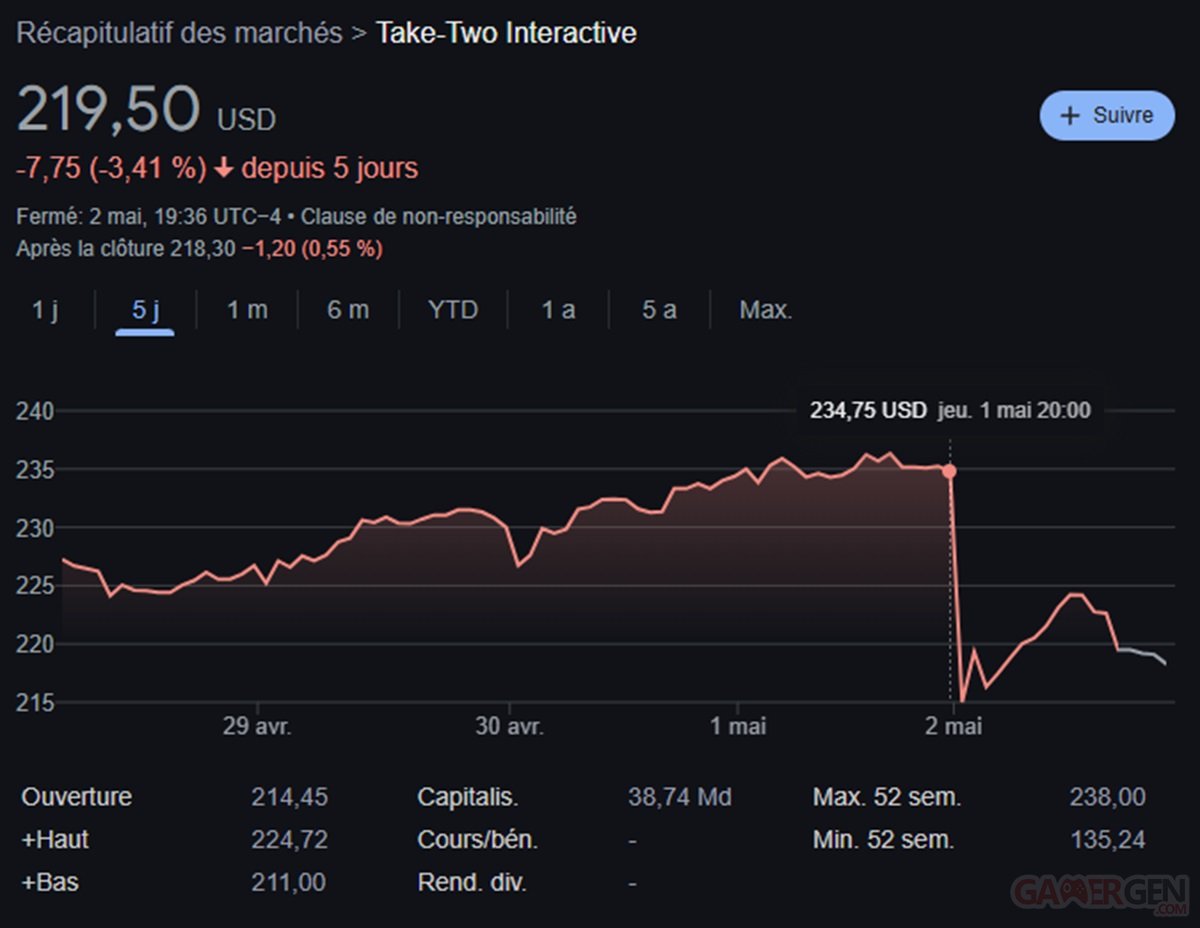Click the Min. 52 sem. value 135,24
This screenshot has height=928, width=1200.
tap(1107, 840)
